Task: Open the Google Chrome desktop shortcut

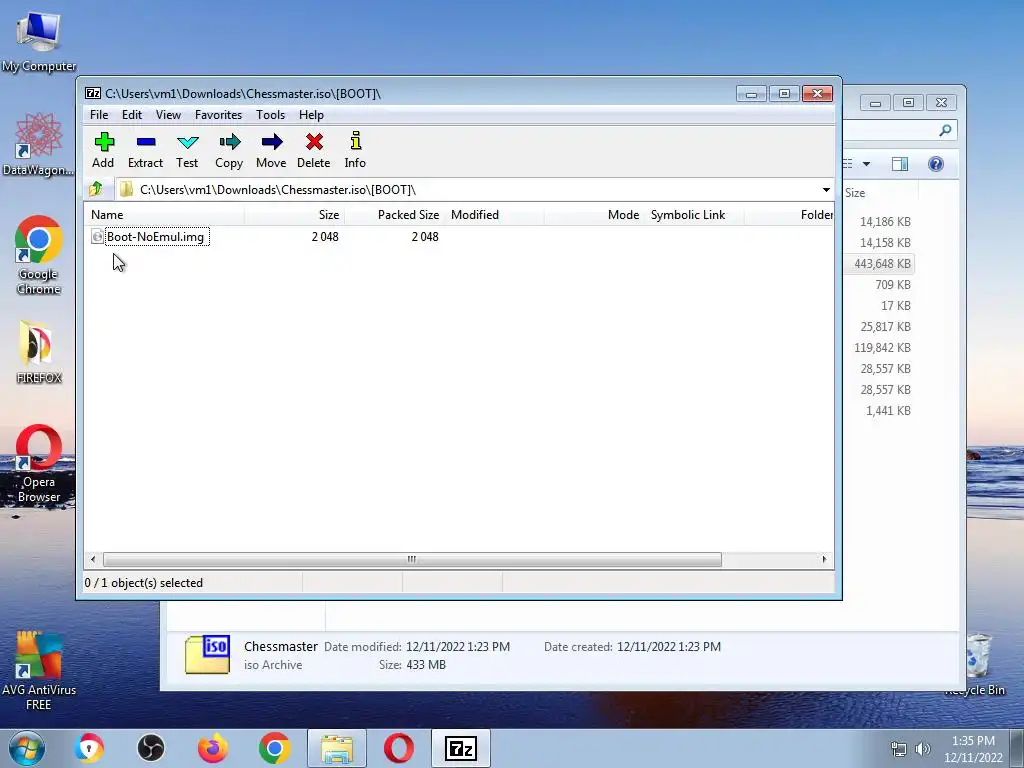Action: [x=39, y=255]
